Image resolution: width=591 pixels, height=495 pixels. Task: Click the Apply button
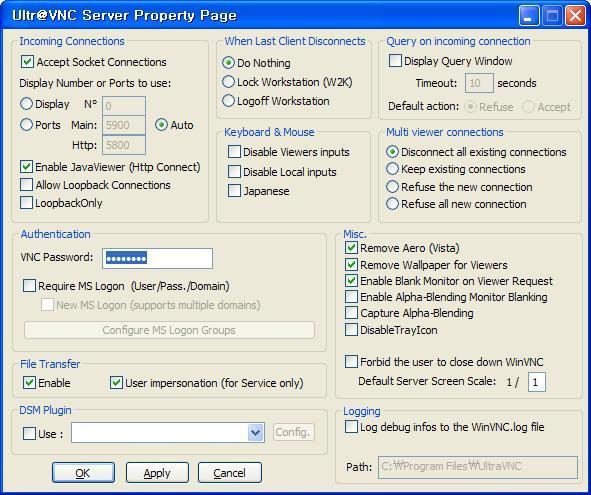click(157, 473)
